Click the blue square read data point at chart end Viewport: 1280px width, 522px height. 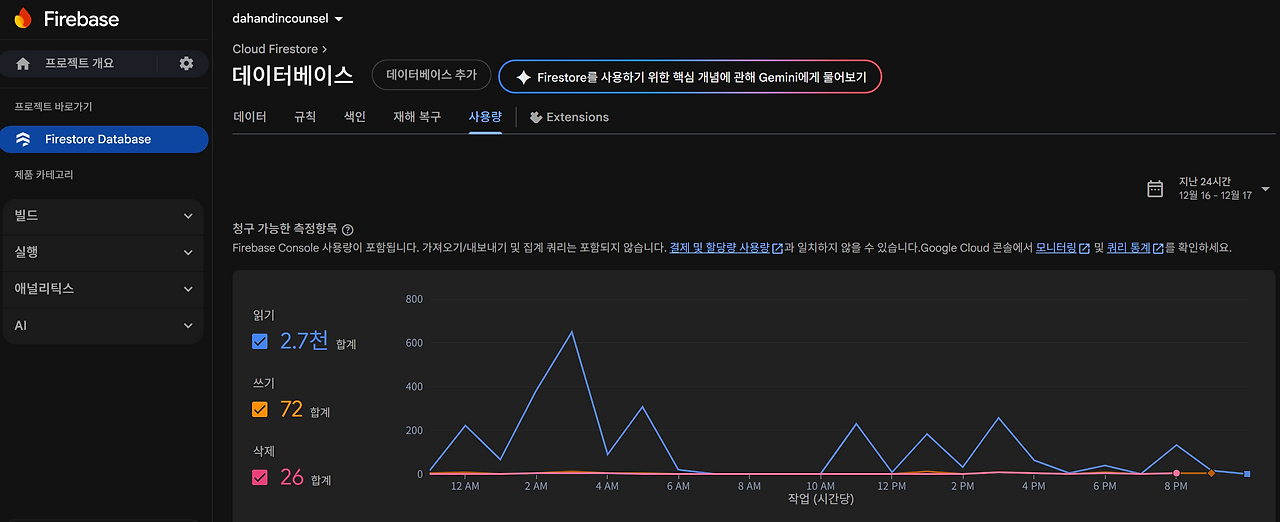pyautogui.click(x=1247, y=474)
